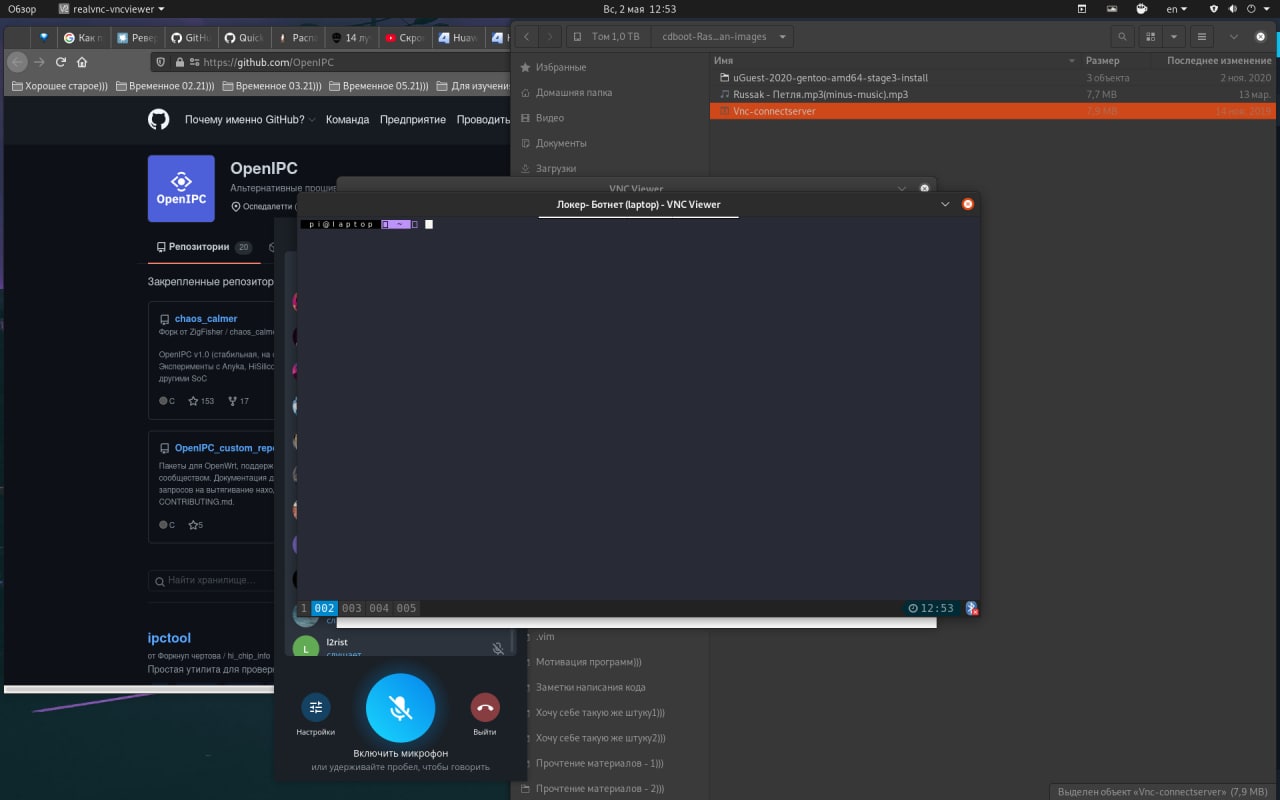Image resolution: width=1280 pixels, height=800 pixels.
Task: Go forward in the file manager
Action: (x=549, y=37)
